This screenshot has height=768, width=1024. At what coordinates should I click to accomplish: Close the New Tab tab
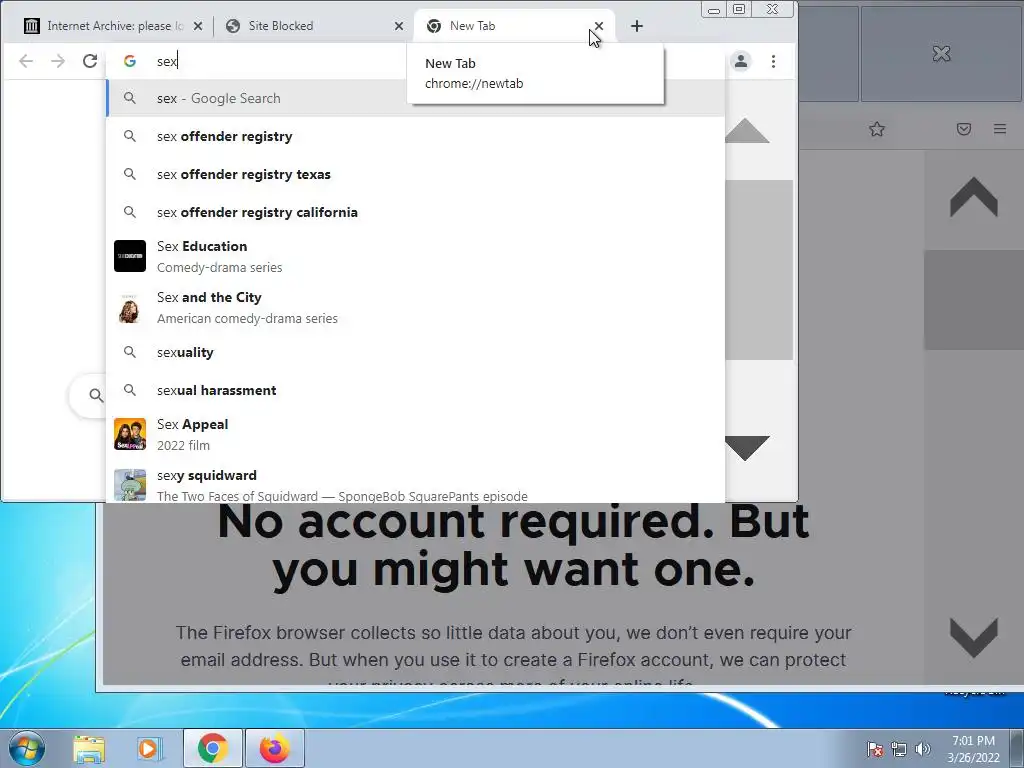click(599, 26)
